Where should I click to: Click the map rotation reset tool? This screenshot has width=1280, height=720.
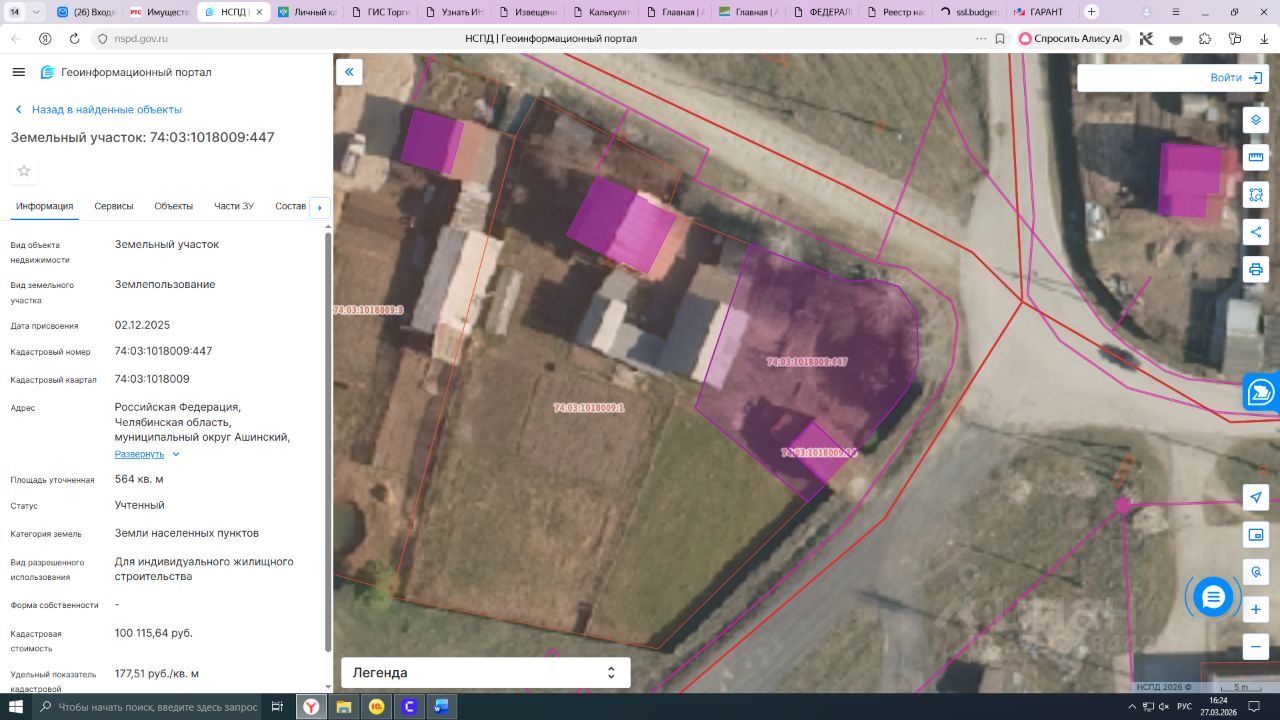point(1255,573)
